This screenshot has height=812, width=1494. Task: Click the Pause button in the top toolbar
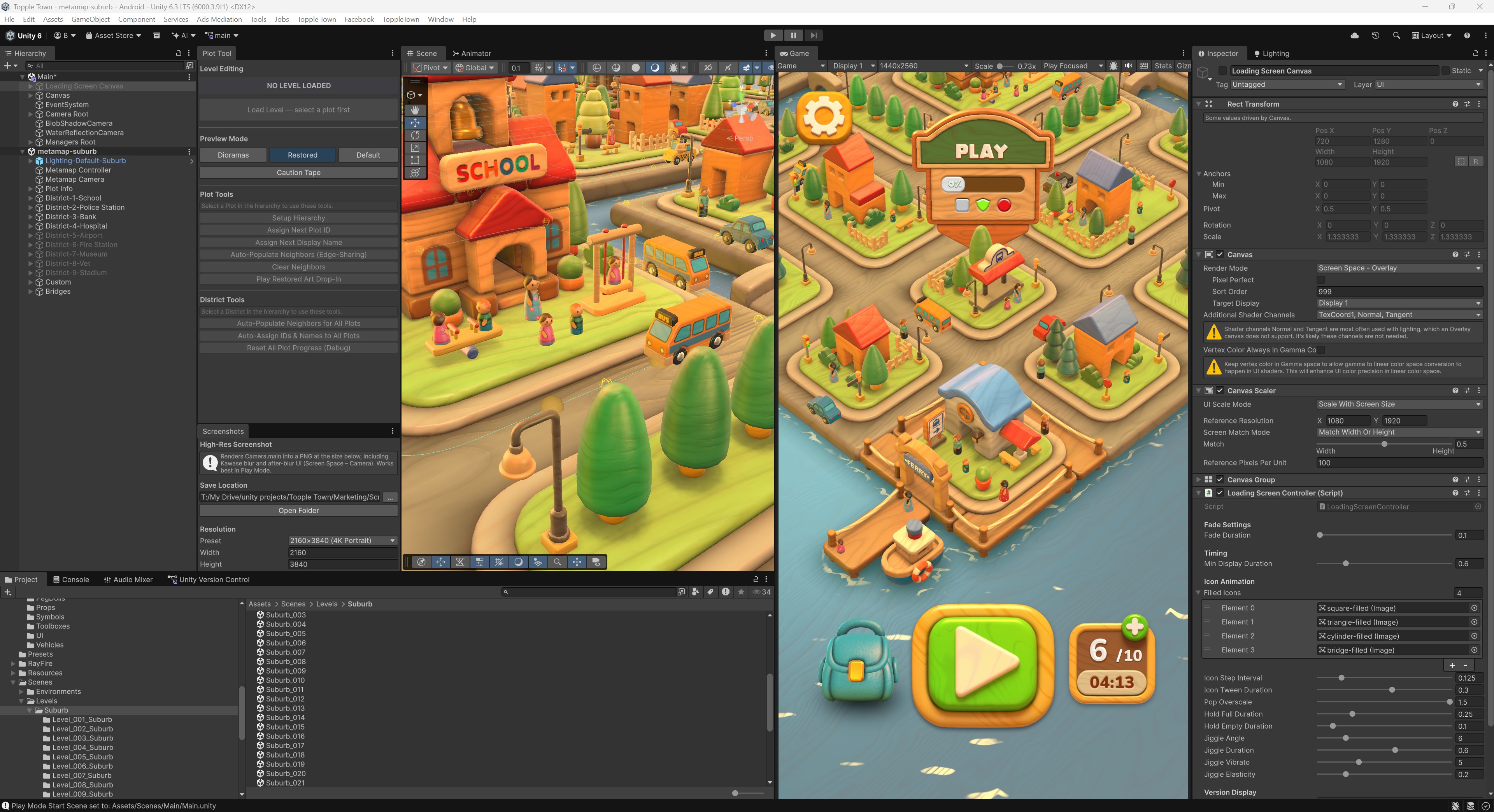point(793,35)
